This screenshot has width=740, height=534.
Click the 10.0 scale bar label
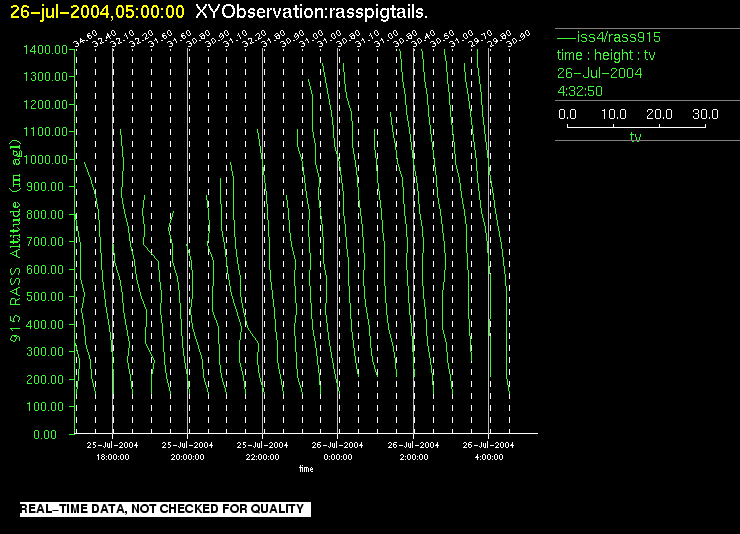click(613, 114)
